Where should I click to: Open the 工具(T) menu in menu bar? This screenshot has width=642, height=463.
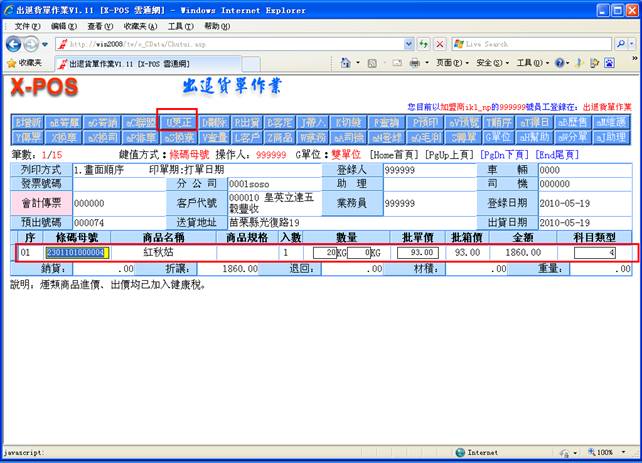pyautogui.click(x=180, y=25)
